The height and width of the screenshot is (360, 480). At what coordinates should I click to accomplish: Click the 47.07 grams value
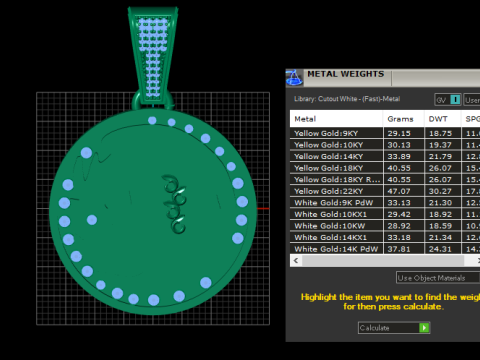pyautogui.click(x=399, y=191)
